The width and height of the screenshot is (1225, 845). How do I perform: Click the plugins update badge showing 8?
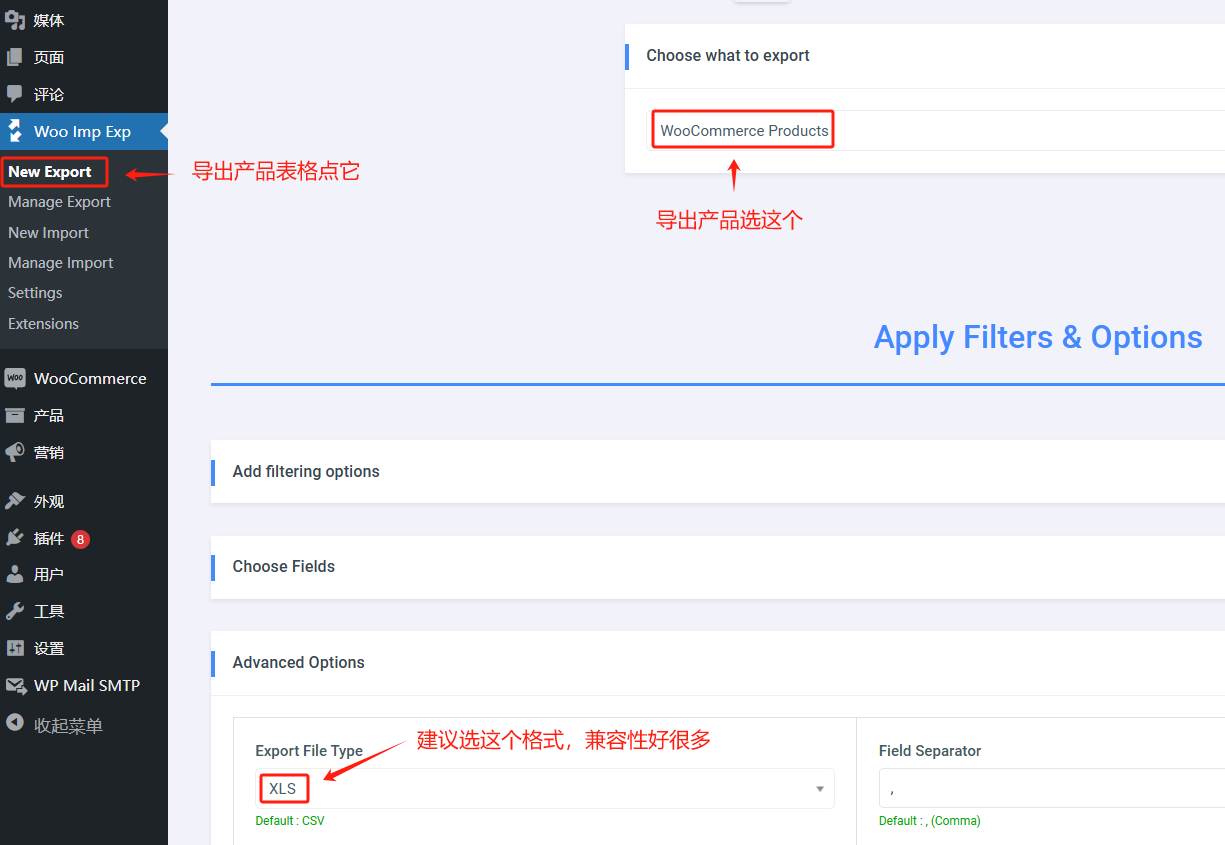click(80, 539)
